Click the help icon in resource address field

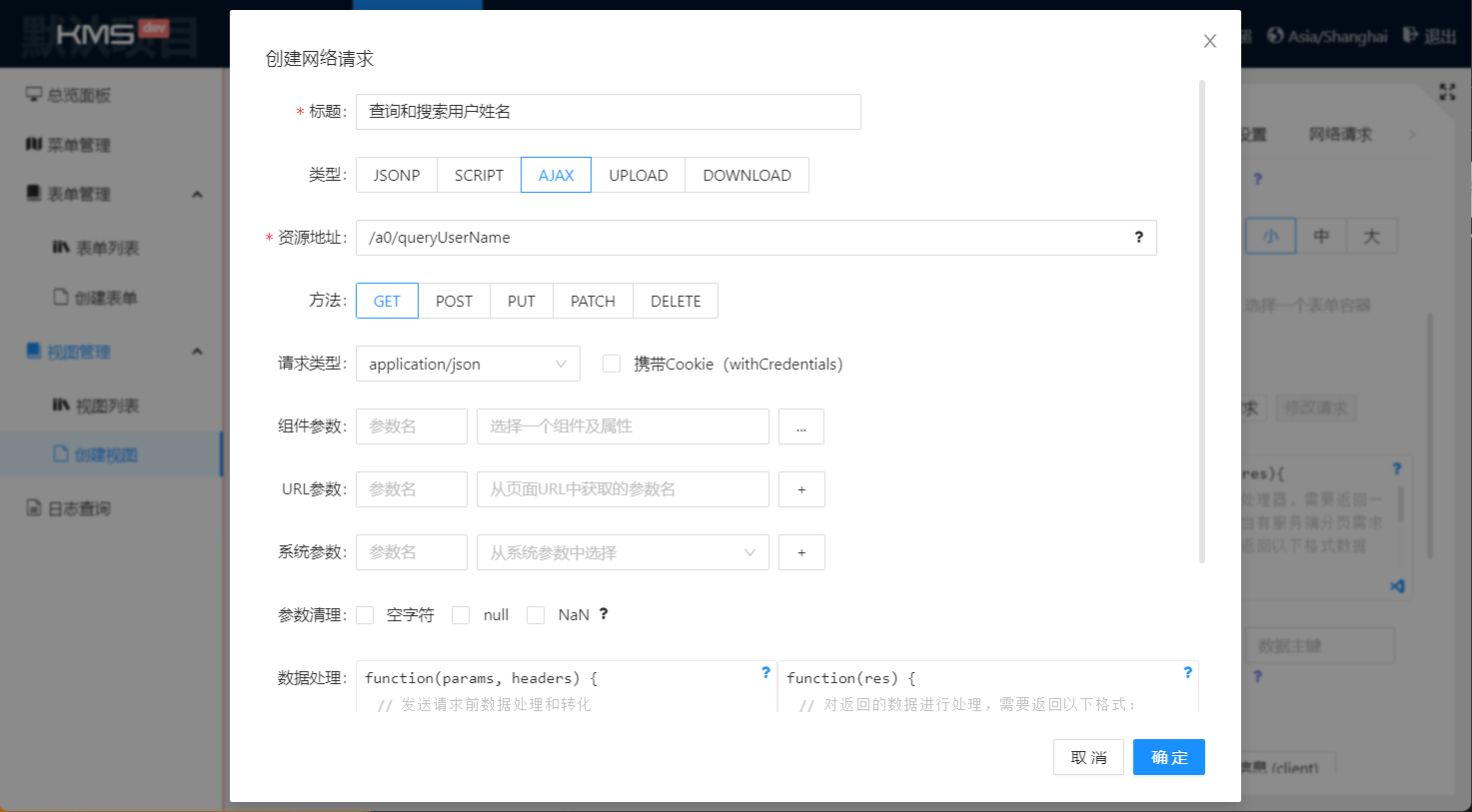pos(1138,238)
